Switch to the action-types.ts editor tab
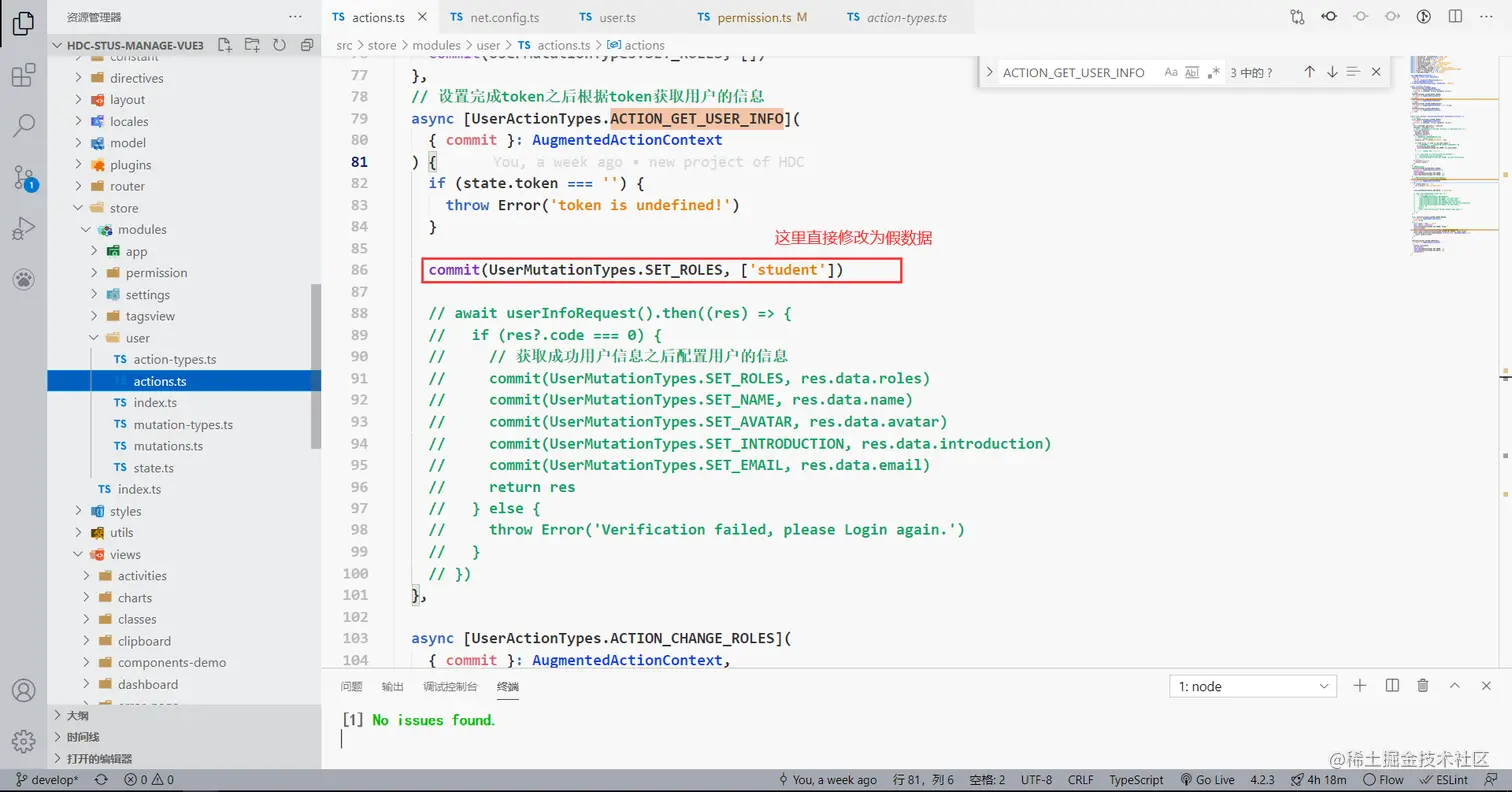 tap(906, 17)
